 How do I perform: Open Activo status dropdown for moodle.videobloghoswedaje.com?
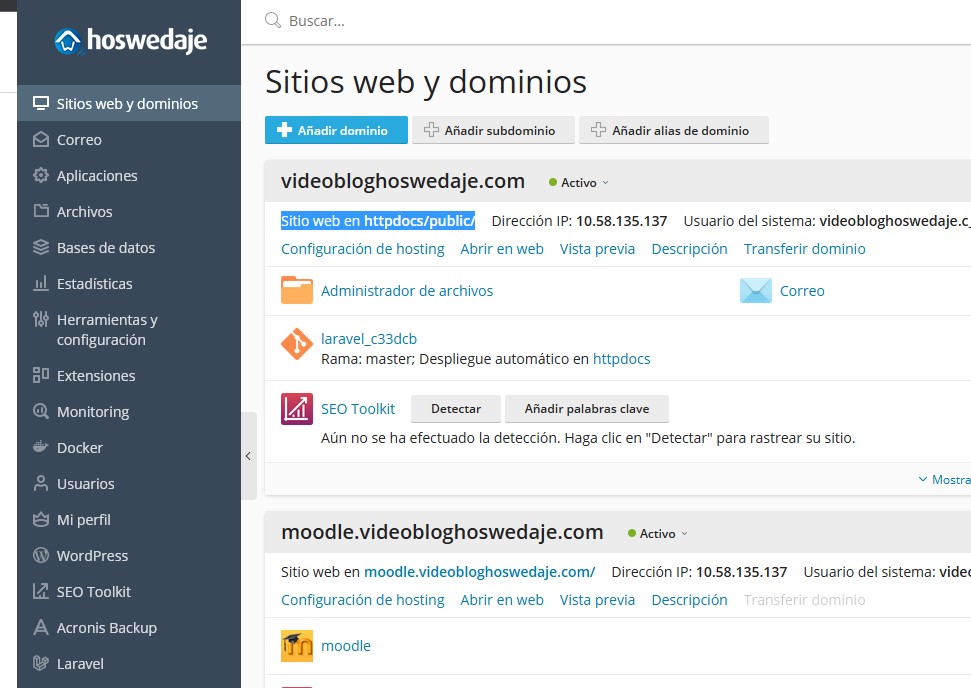click(658, 534)
